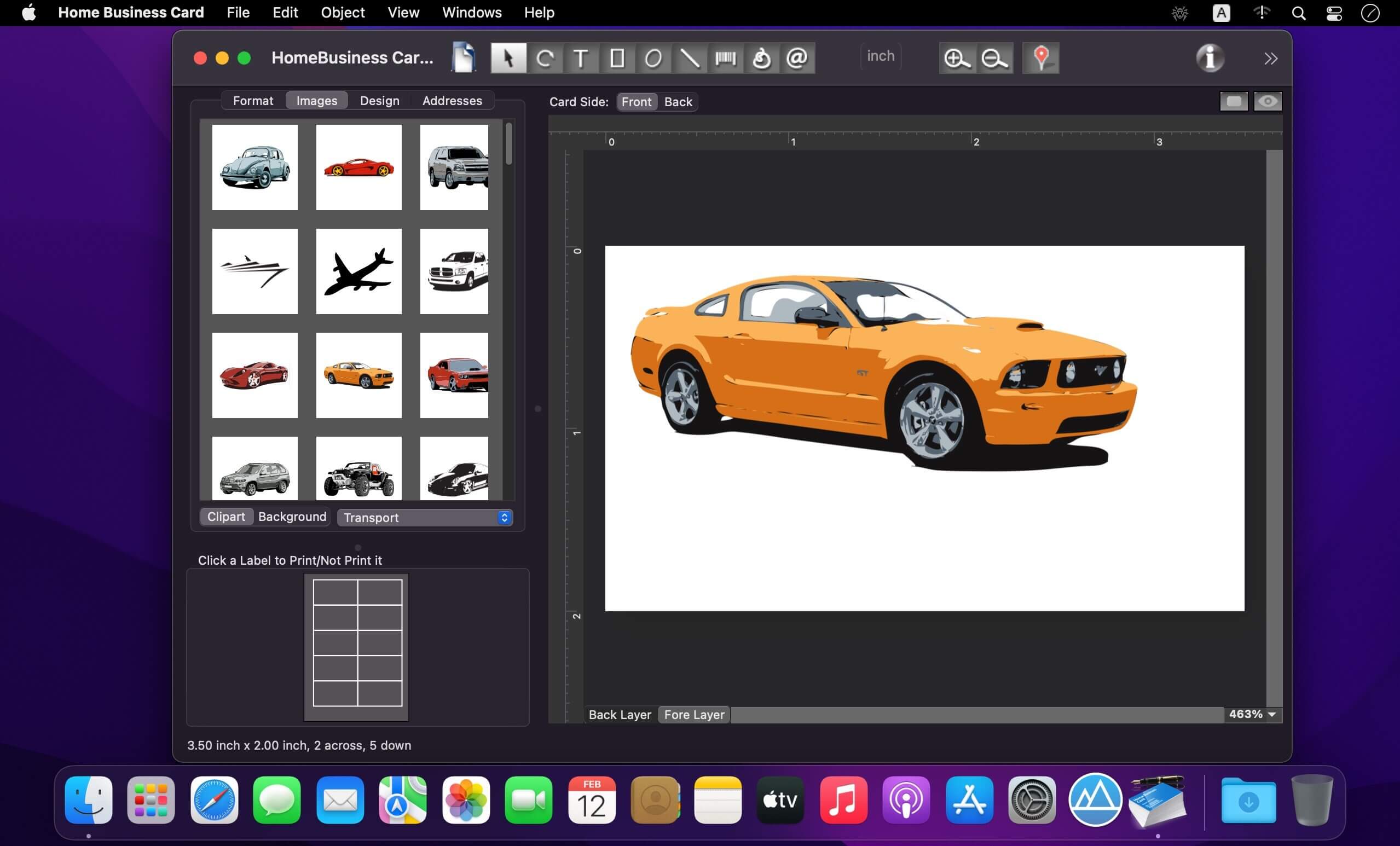The image size is (1400, 846).
Task: Pick the black airplane silhouette clipart
Action: pos(358,271)
